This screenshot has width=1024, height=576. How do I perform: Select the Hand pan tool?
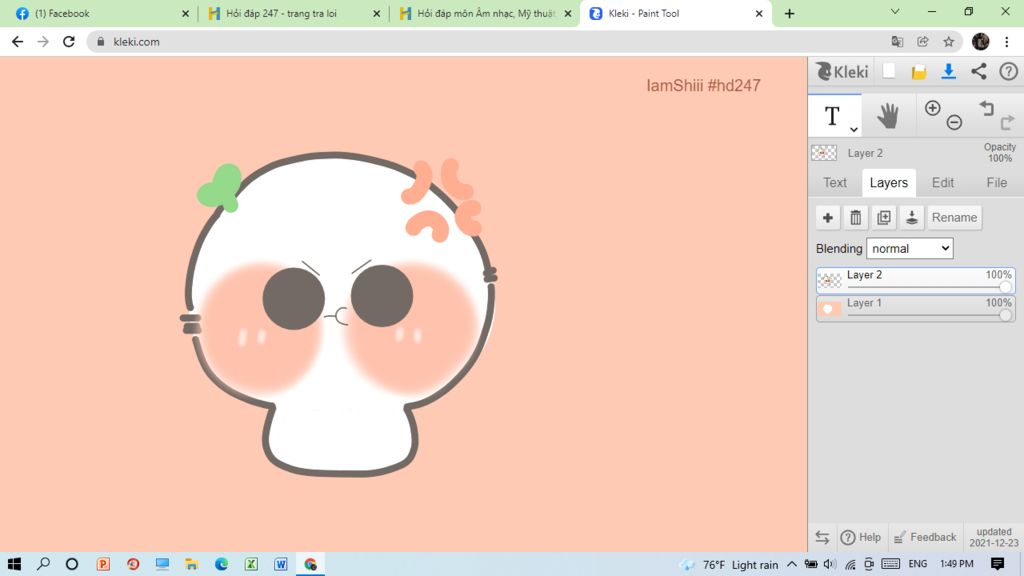click(888, 116)
